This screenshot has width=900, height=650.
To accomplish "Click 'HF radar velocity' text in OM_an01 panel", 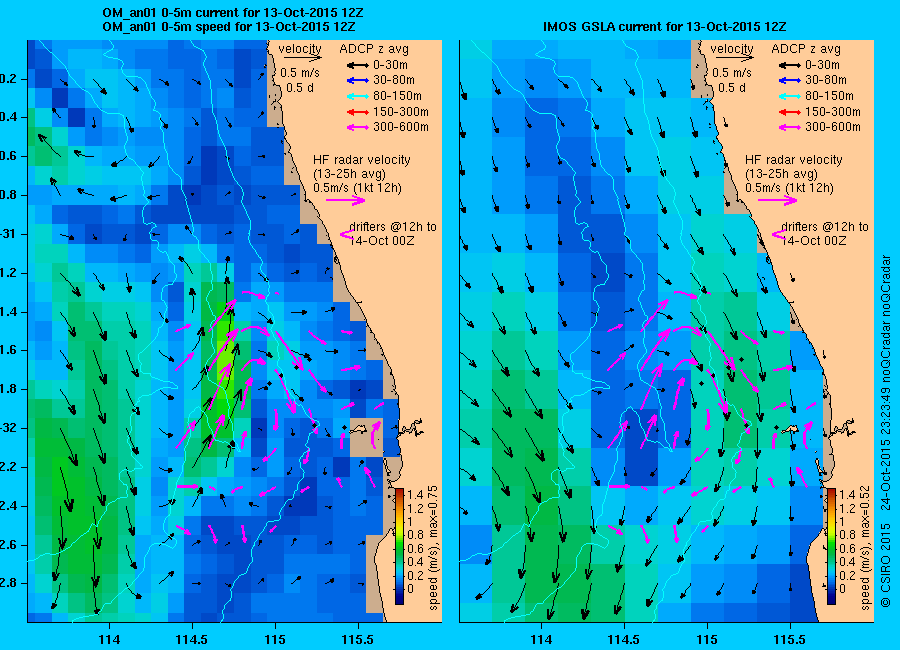I will point(362,160).
